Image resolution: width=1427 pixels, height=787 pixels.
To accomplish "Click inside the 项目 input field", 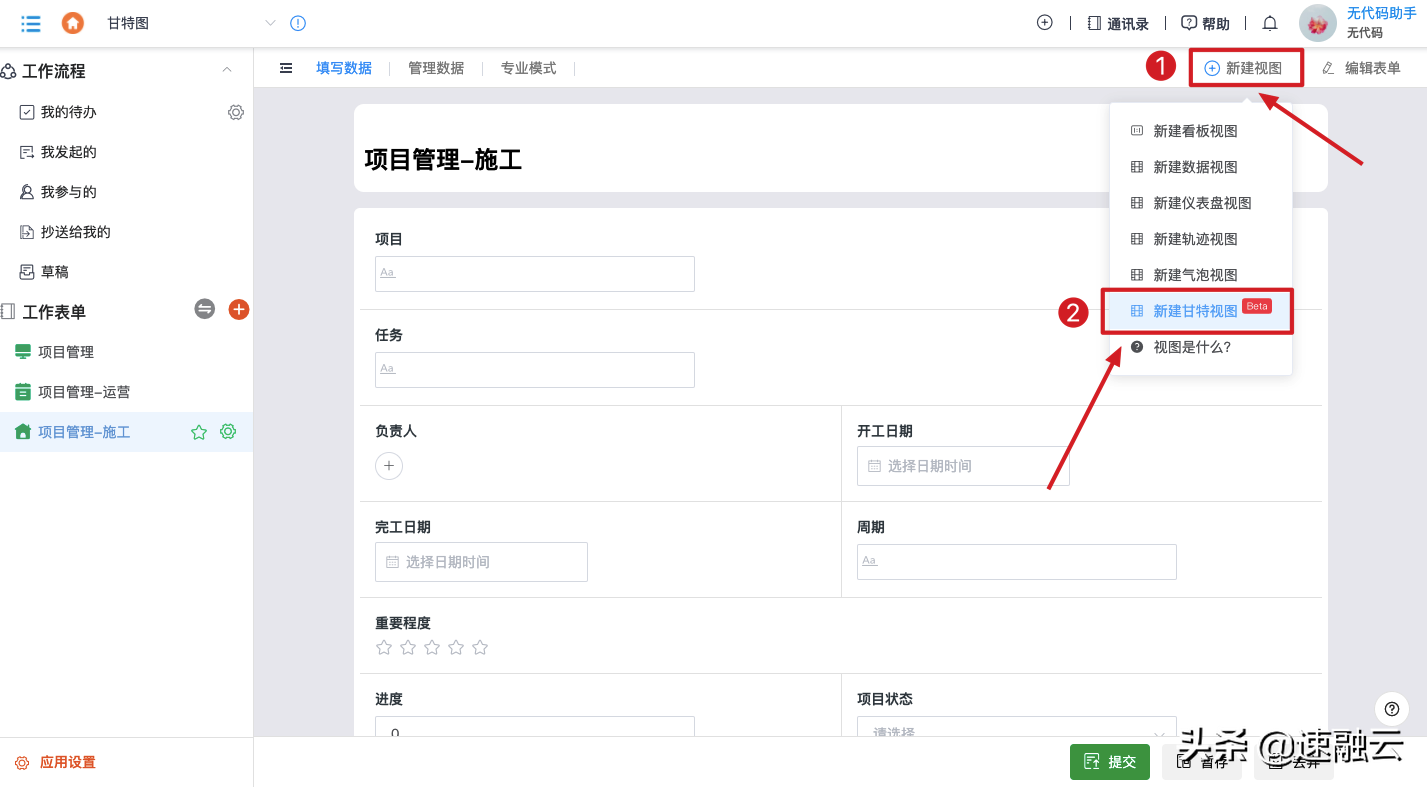I will 534,273.
